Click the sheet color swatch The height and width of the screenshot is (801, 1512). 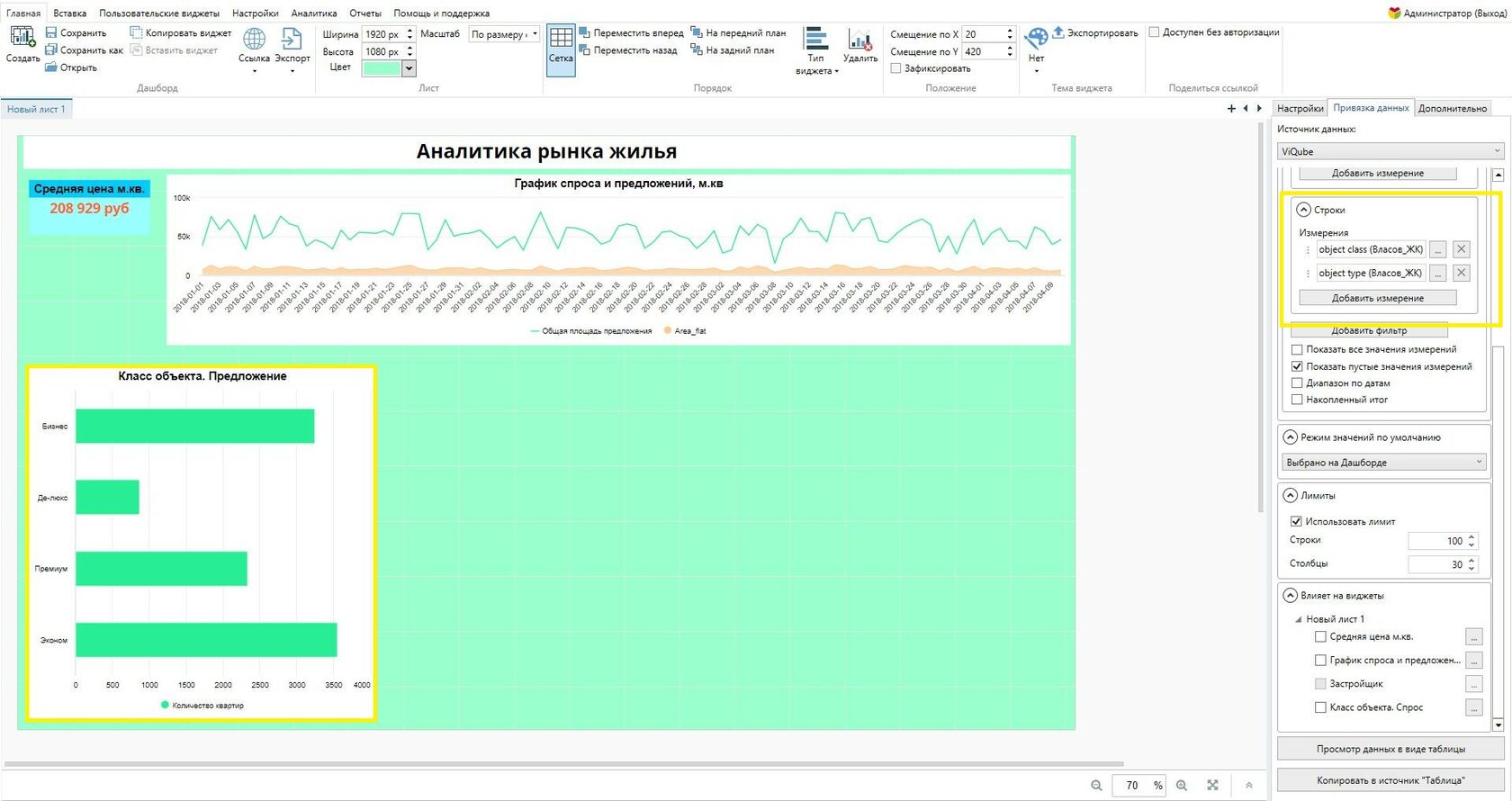pyautogui.click(x=382, y=68)
